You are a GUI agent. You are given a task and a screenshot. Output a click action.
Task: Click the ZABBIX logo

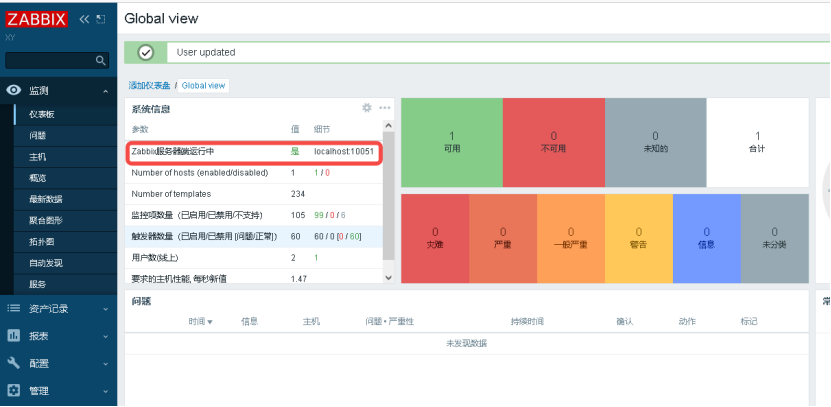(x=37, y=19)
